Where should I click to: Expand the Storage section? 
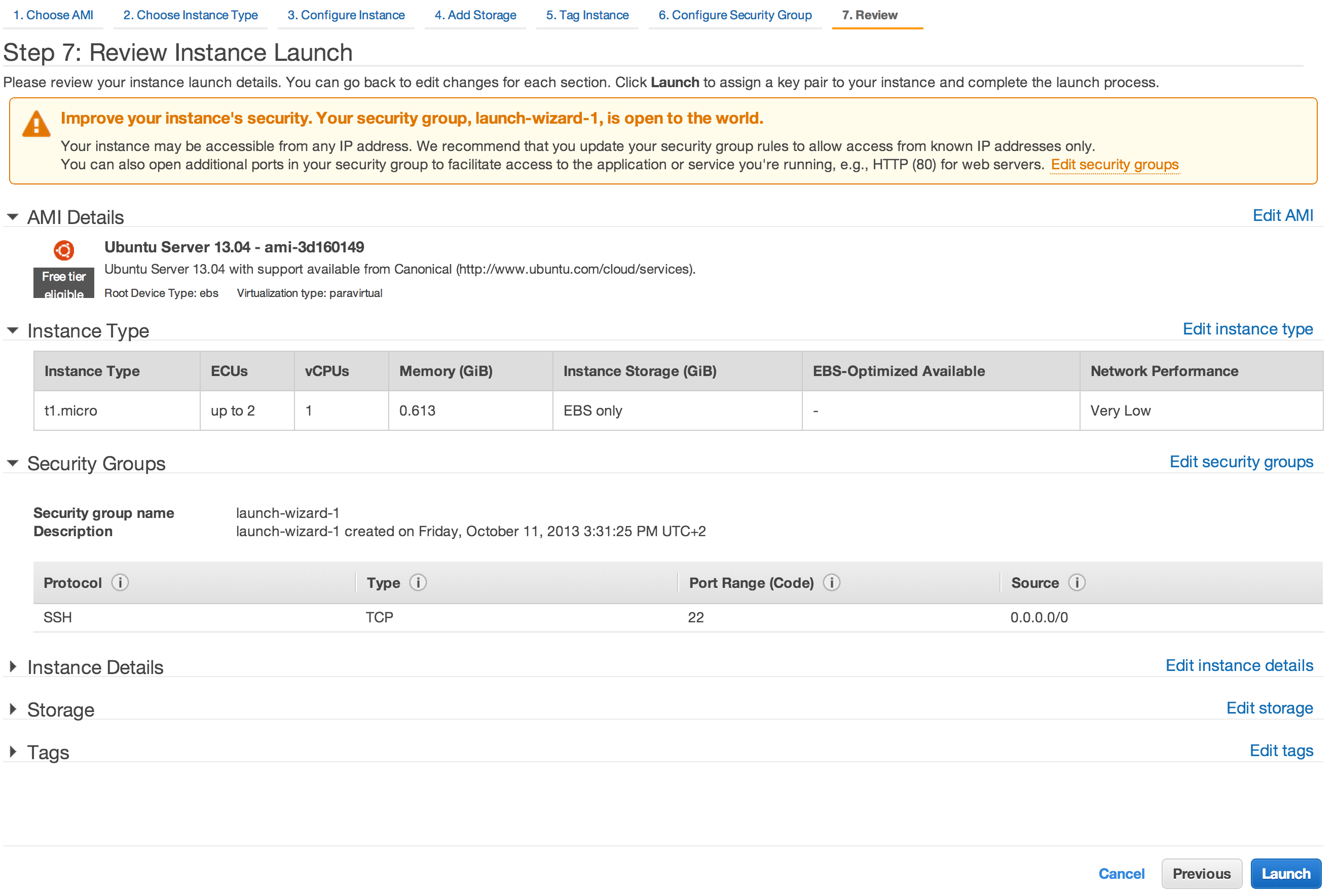[x=13, y=709]
